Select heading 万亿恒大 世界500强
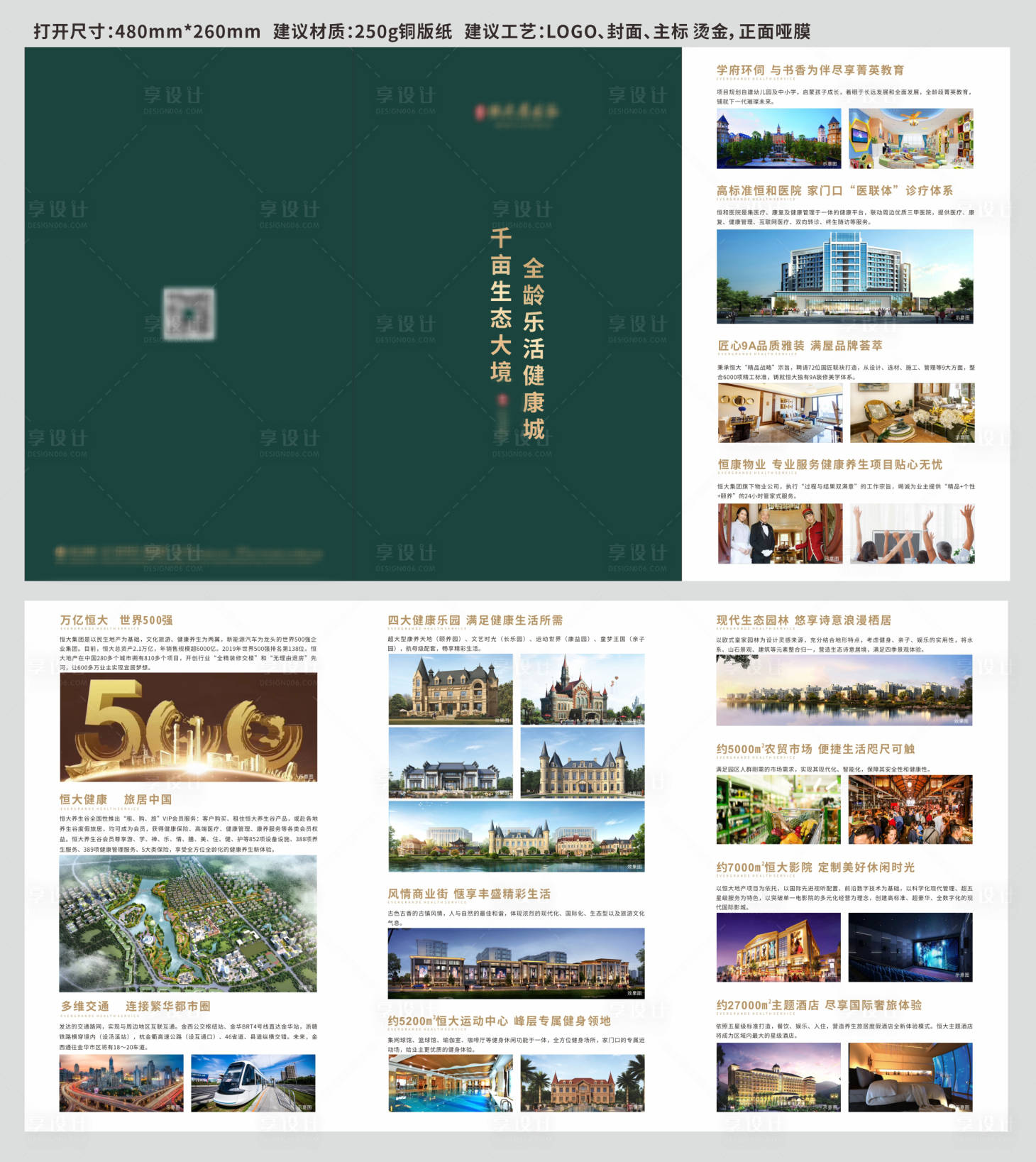1036x1162 pixels. (116, 620)
